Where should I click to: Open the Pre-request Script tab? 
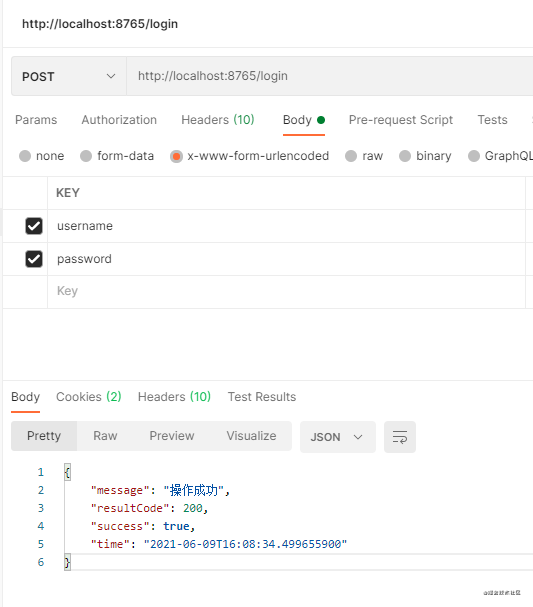(x=401, y=120)
